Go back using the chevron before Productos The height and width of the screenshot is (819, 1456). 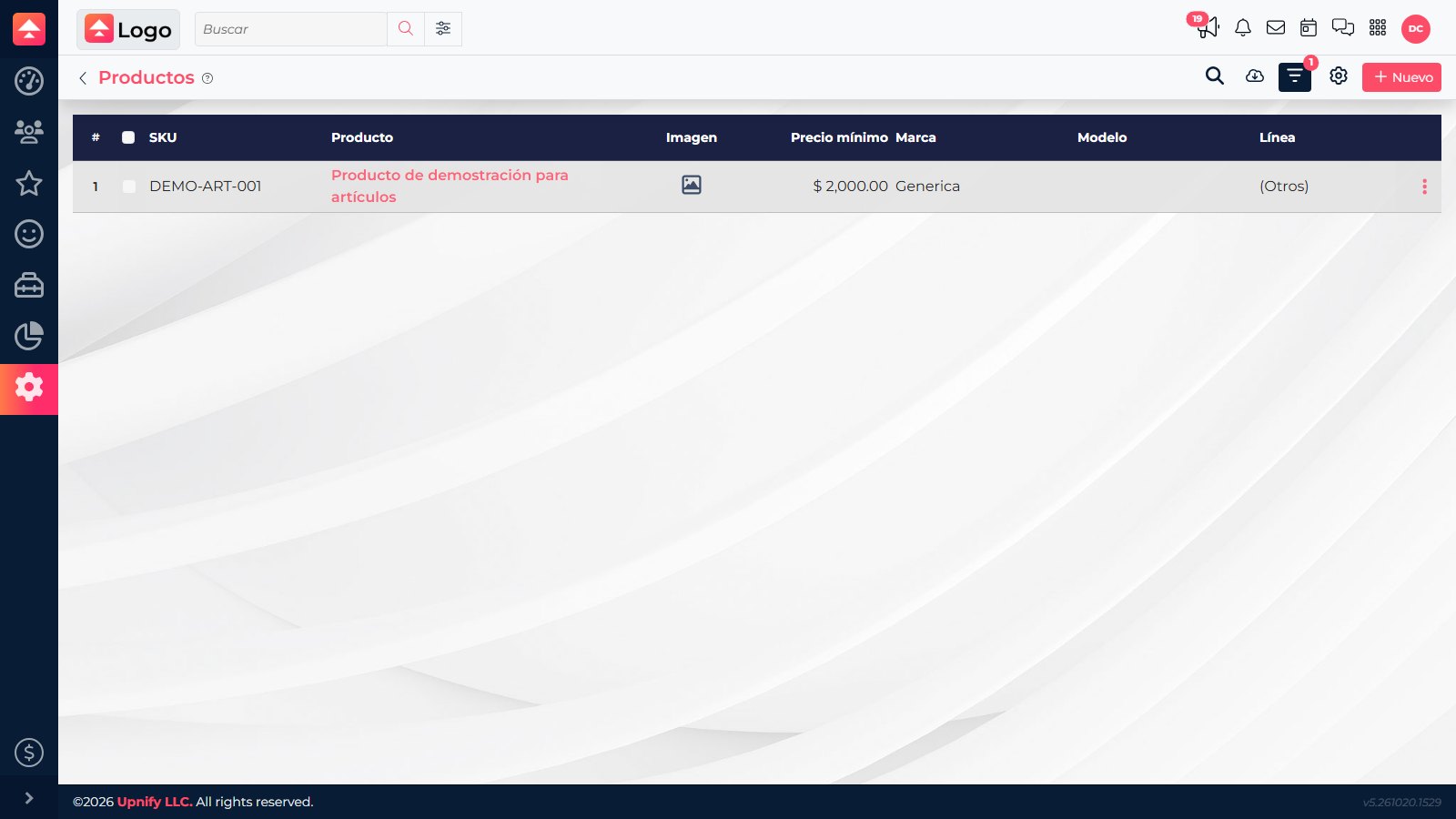(x=83, y=78)
